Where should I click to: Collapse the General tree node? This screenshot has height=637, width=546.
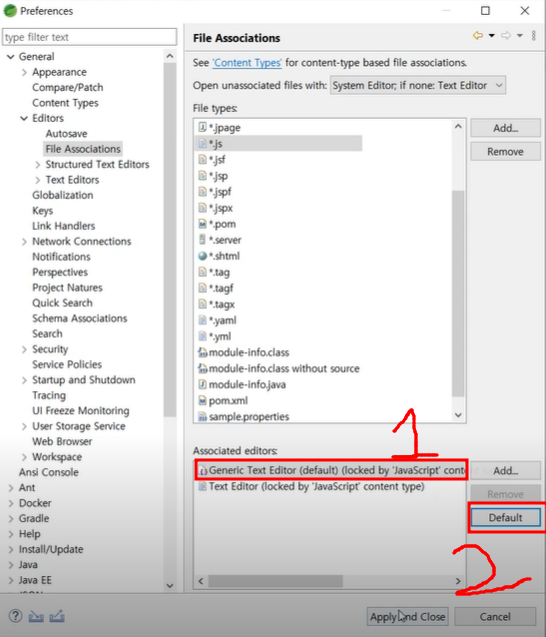[11, 56]
